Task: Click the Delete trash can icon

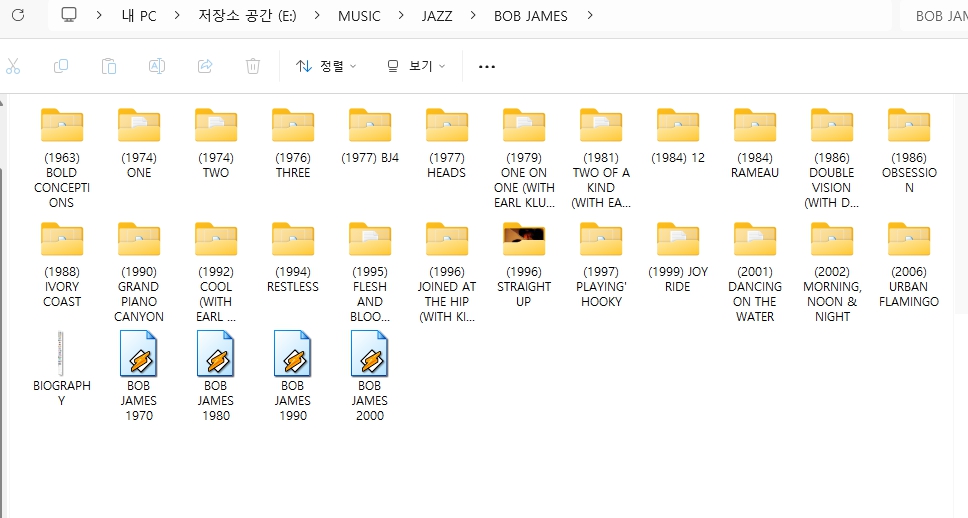Action: pos(253,66)
